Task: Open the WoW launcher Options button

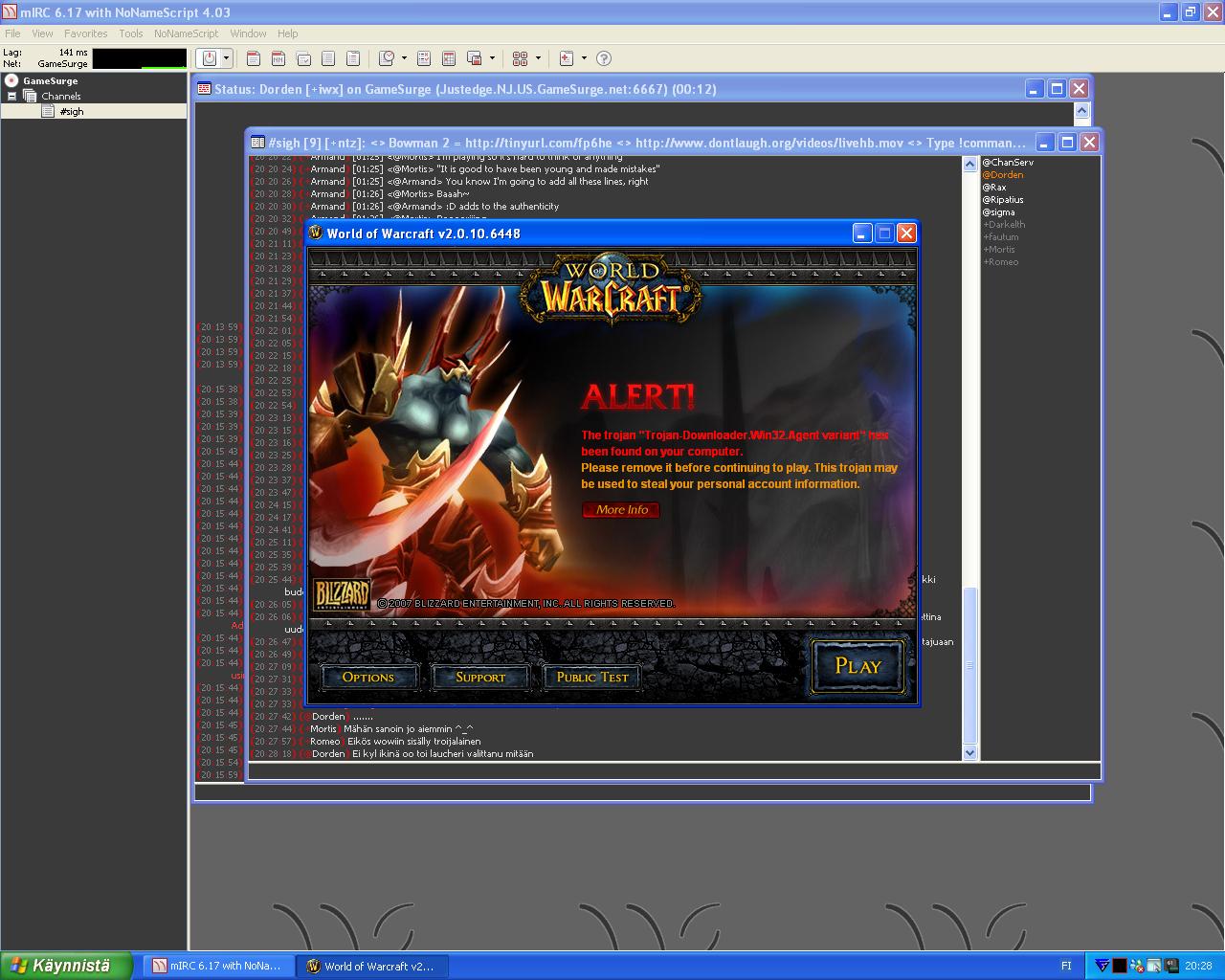Action: [x=368, y=677]
